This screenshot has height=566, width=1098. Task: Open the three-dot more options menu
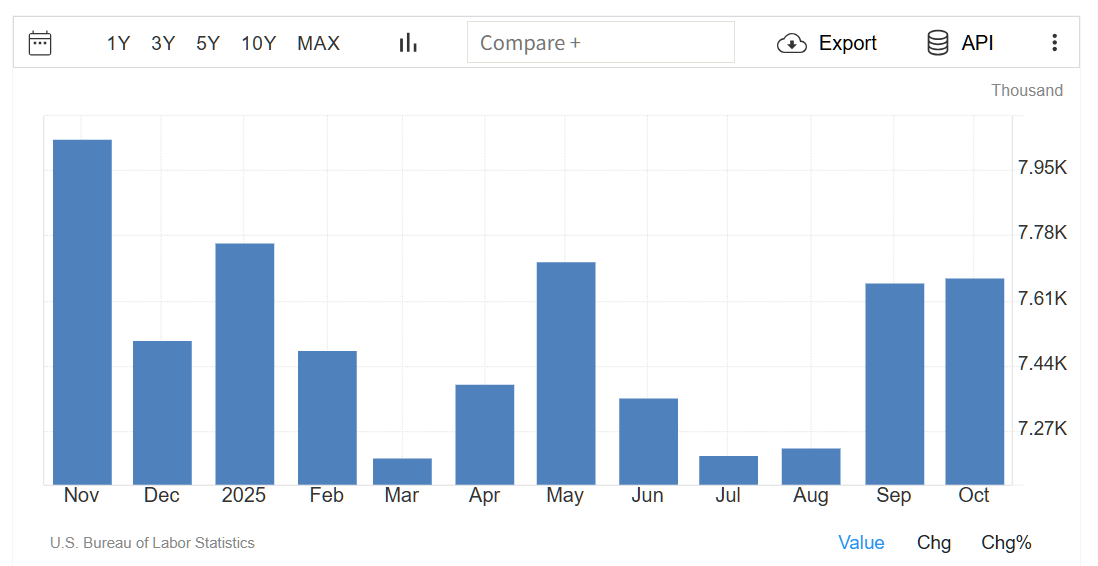[x=1054, y=43]
